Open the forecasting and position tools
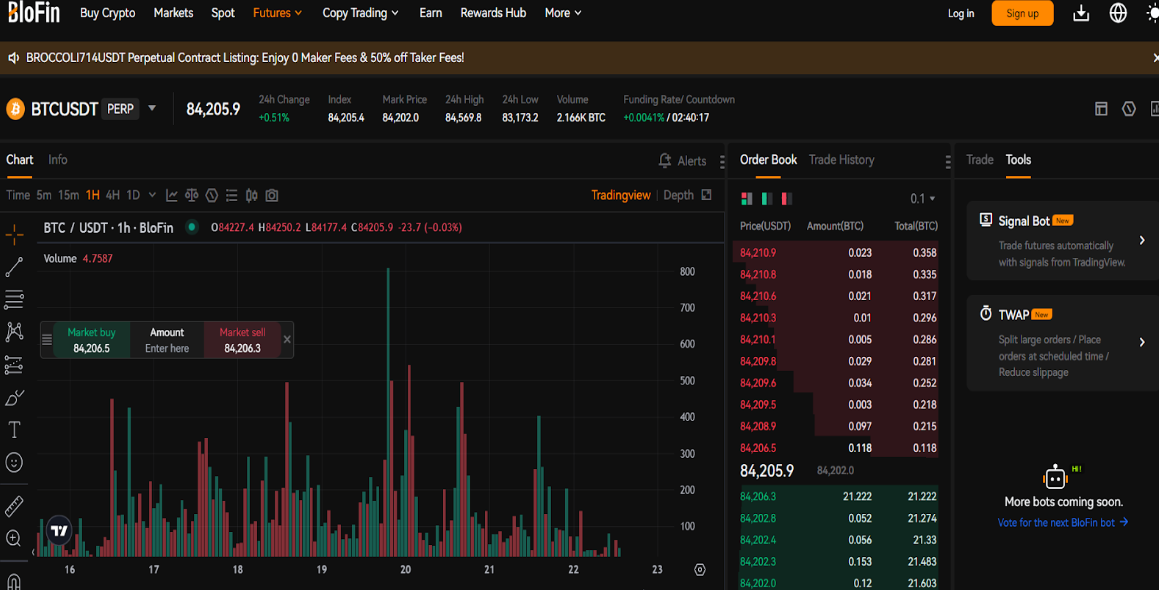 (x=14, y=364)
